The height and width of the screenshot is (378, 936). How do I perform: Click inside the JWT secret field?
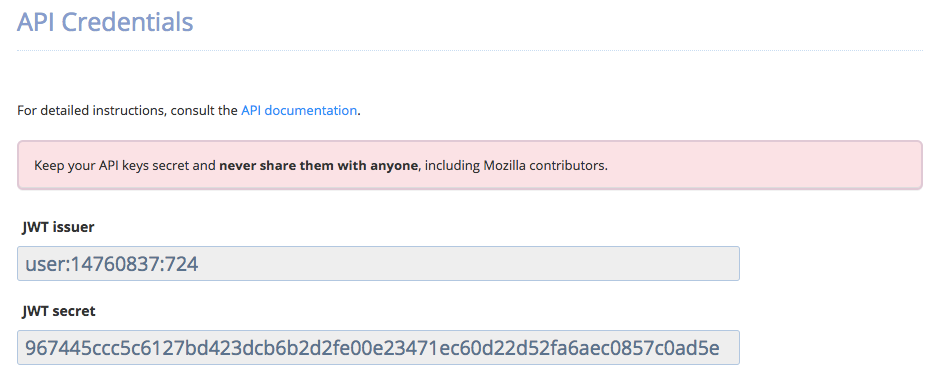(x=378, y=348)
